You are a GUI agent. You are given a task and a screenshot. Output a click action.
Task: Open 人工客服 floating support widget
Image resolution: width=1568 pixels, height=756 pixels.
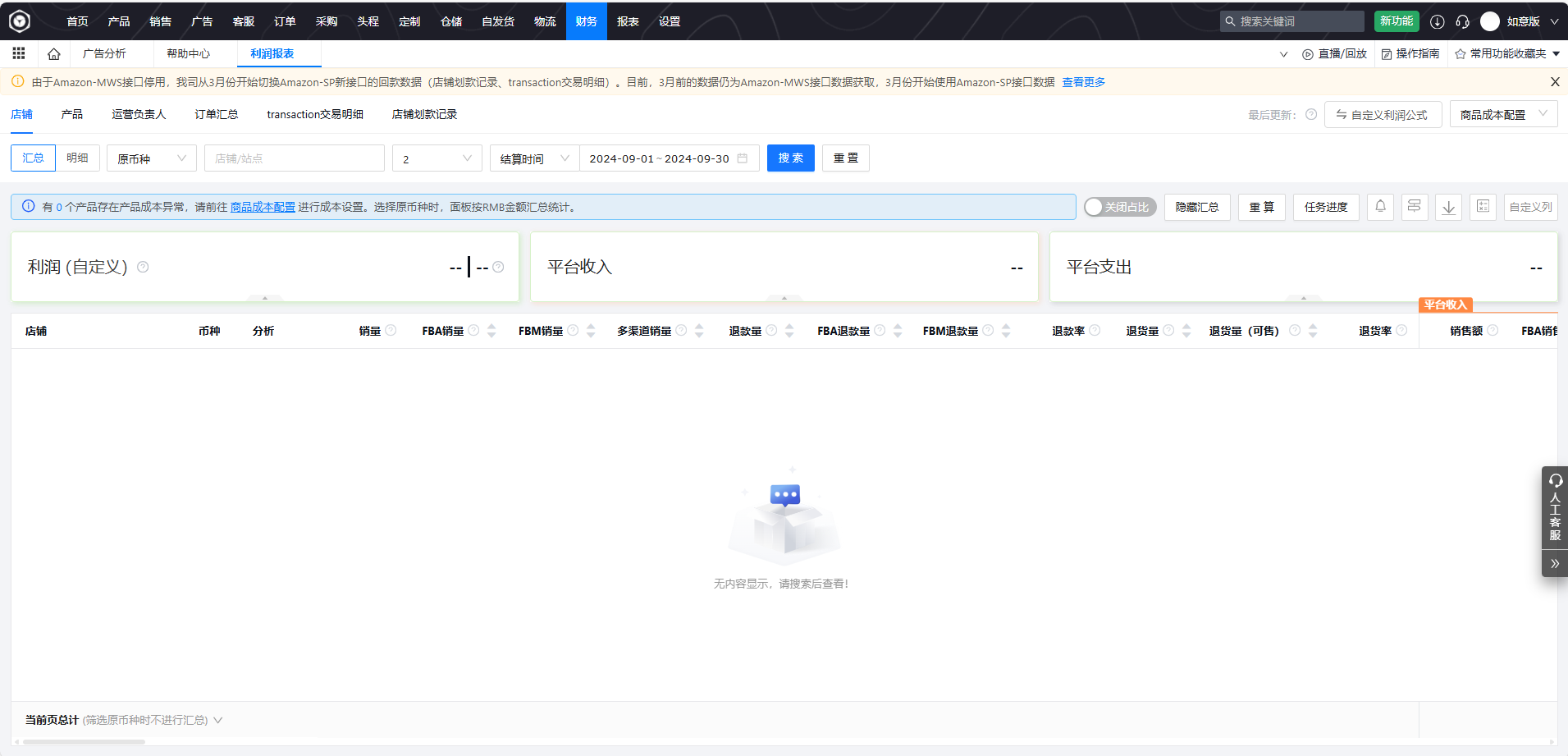(x=1555, y=507)
